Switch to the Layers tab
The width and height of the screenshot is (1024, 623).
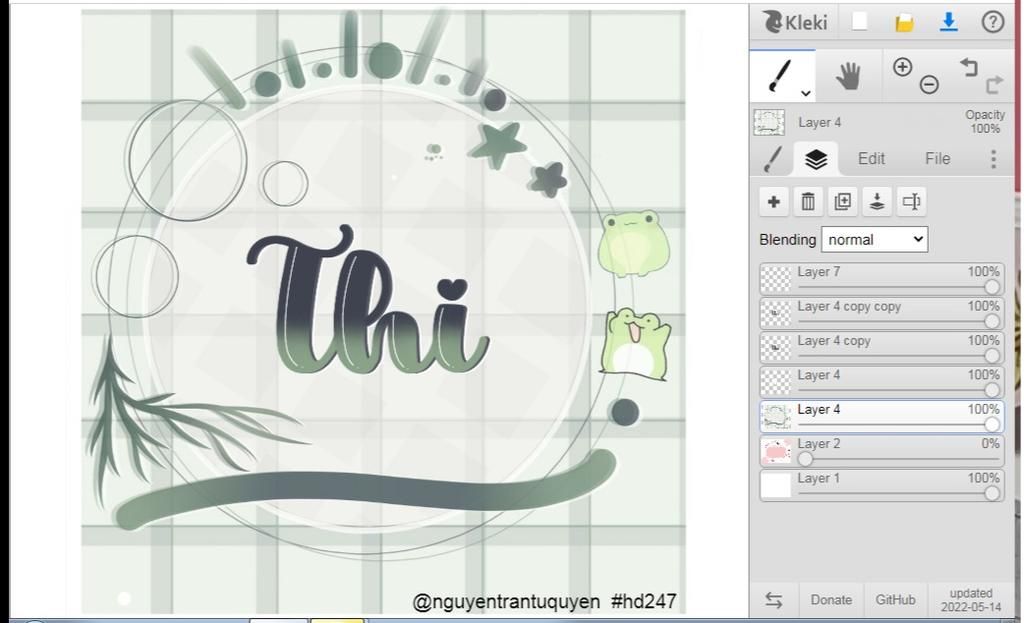816,159
